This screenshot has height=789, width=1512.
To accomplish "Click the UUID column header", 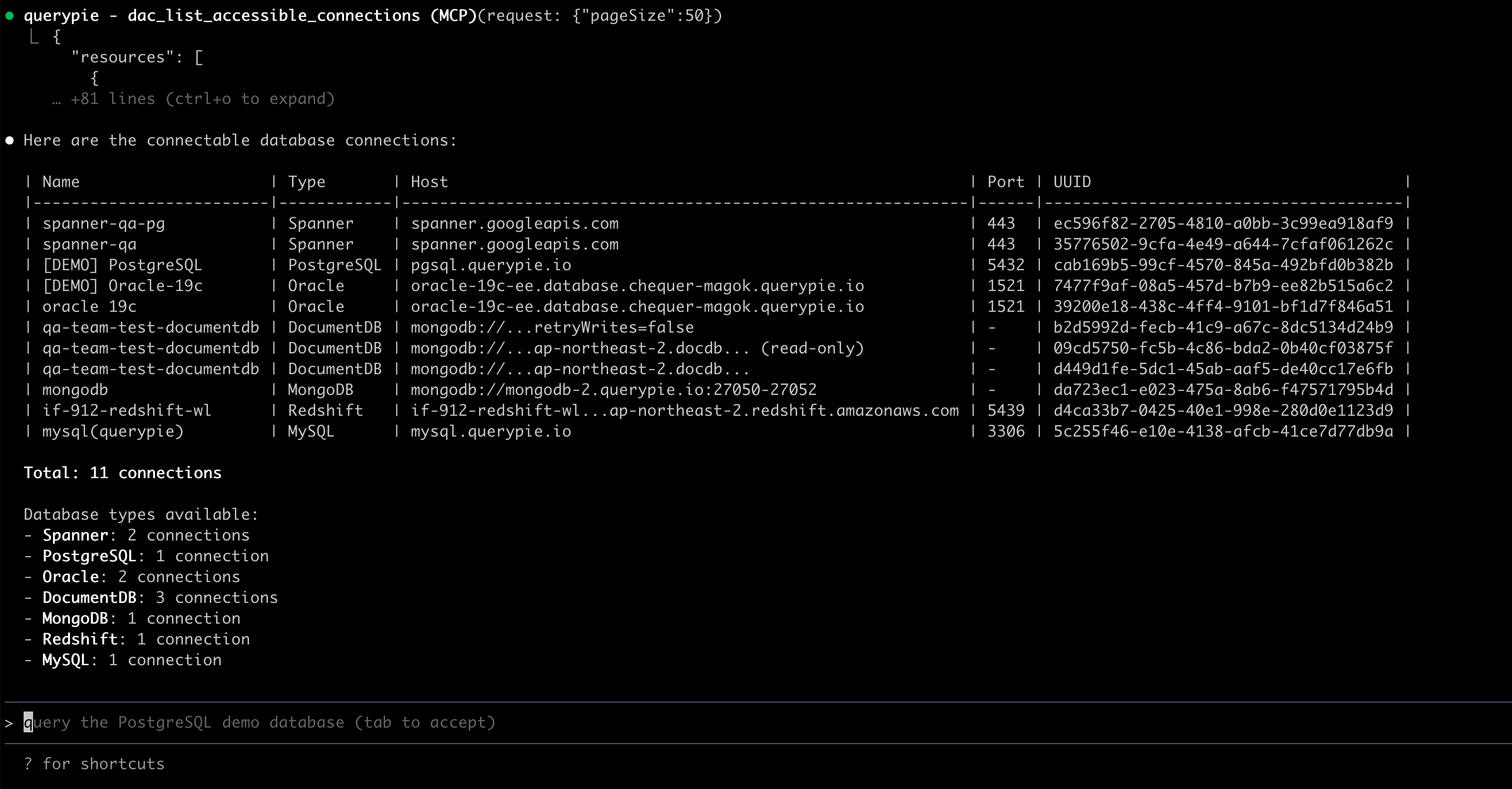I will point(1072,182).
